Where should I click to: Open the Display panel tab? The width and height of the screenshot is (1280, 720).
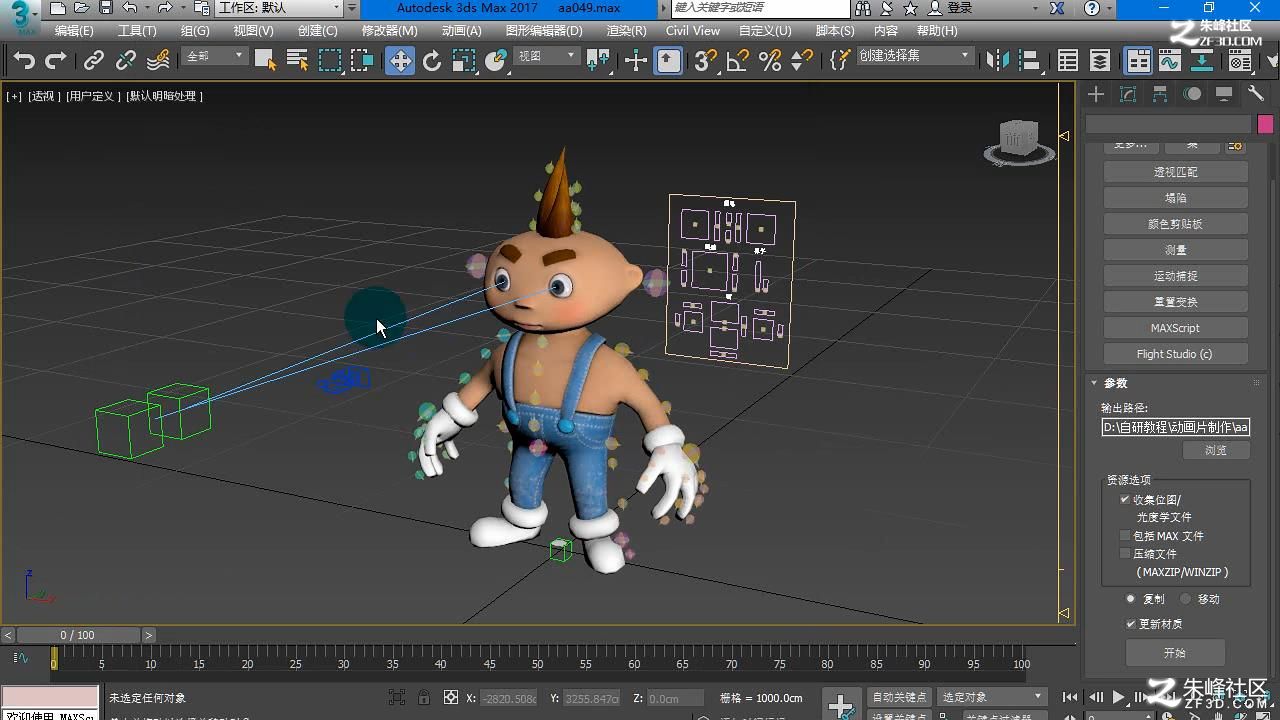click(1224, 94)
